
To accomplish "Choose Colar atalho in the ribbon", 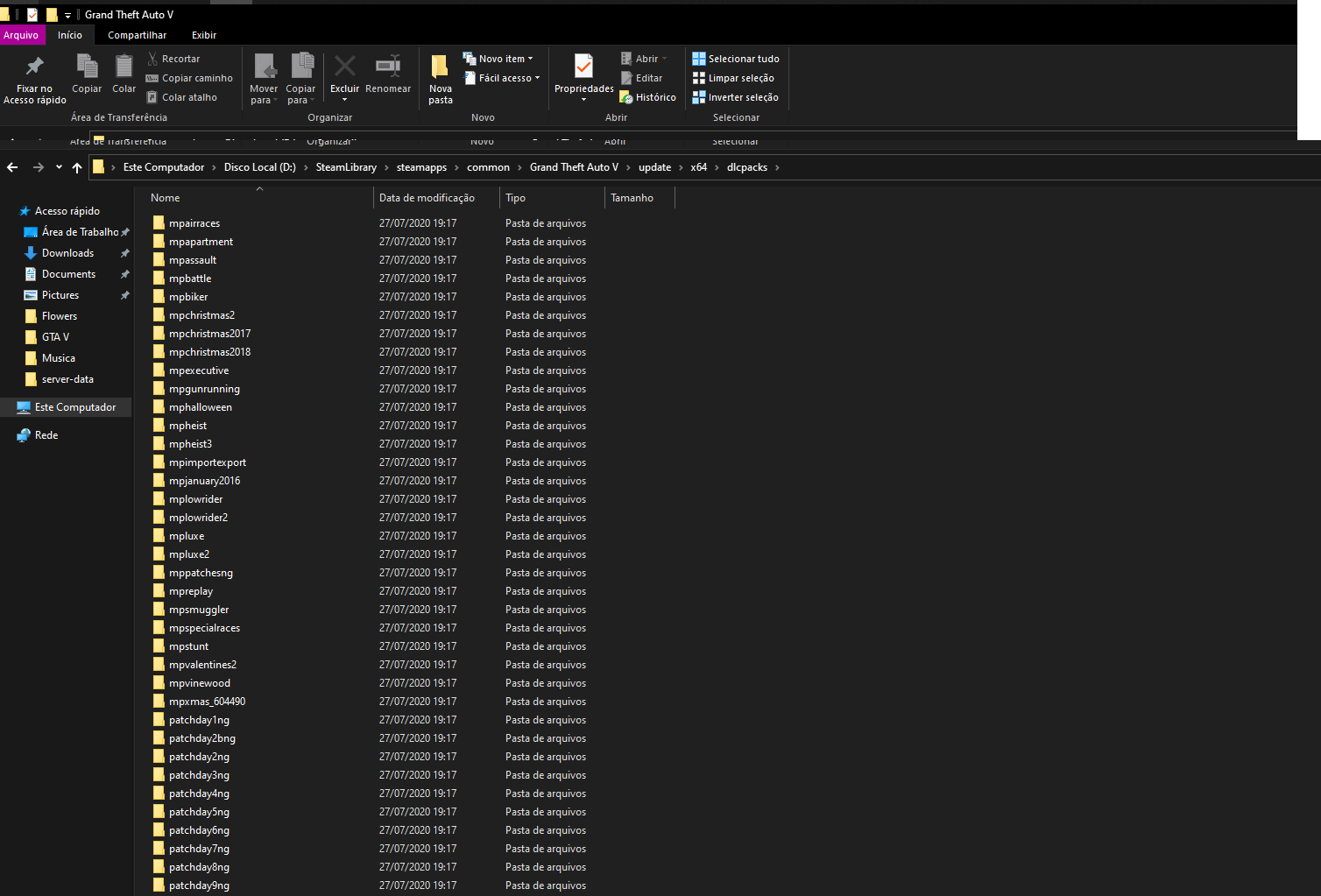I will [181, 97].
